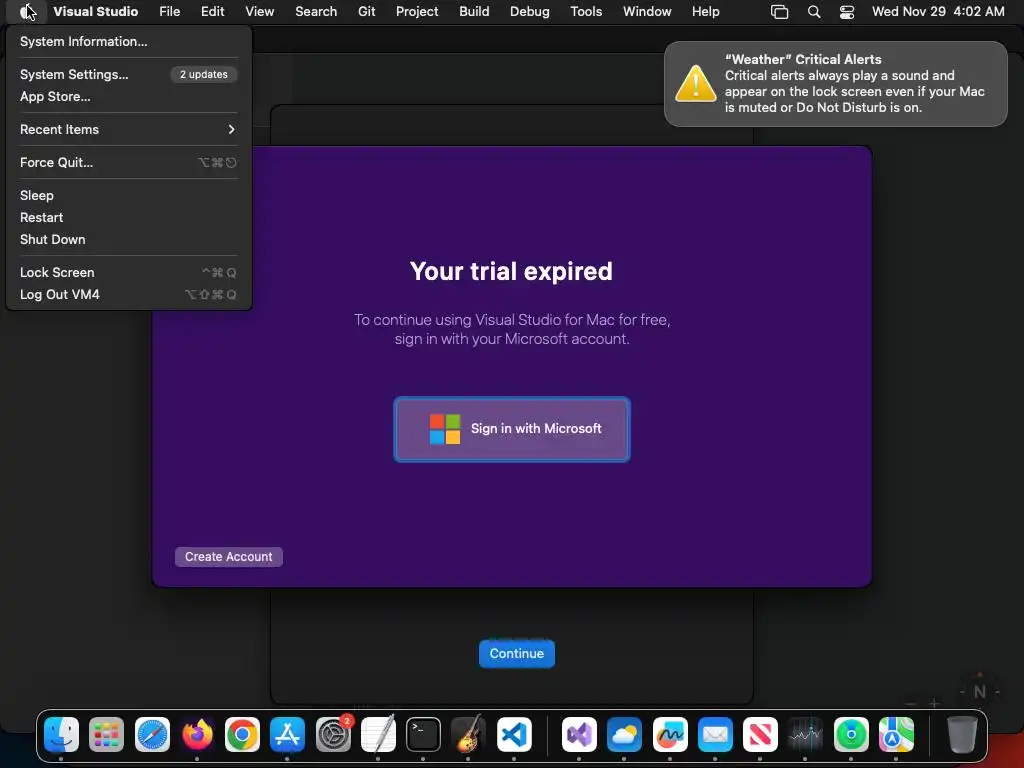Open TextEdit icon in the dock
This screenshot has height=768, width=1024.
[378, 735]
